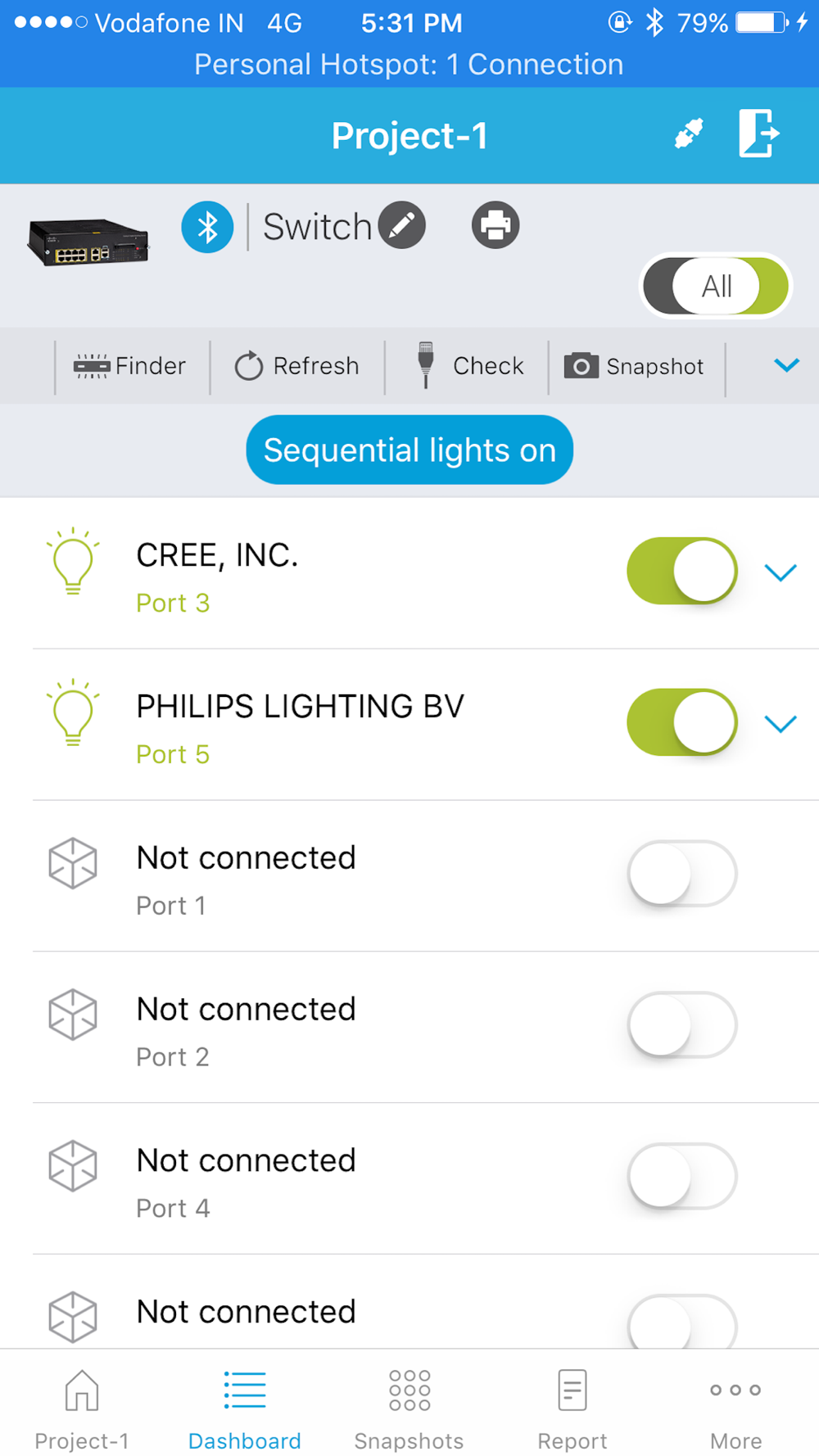This screenshot has height=1456, width=819.
Task: Tap the plug connect icon in header
Action: point(689,133)
